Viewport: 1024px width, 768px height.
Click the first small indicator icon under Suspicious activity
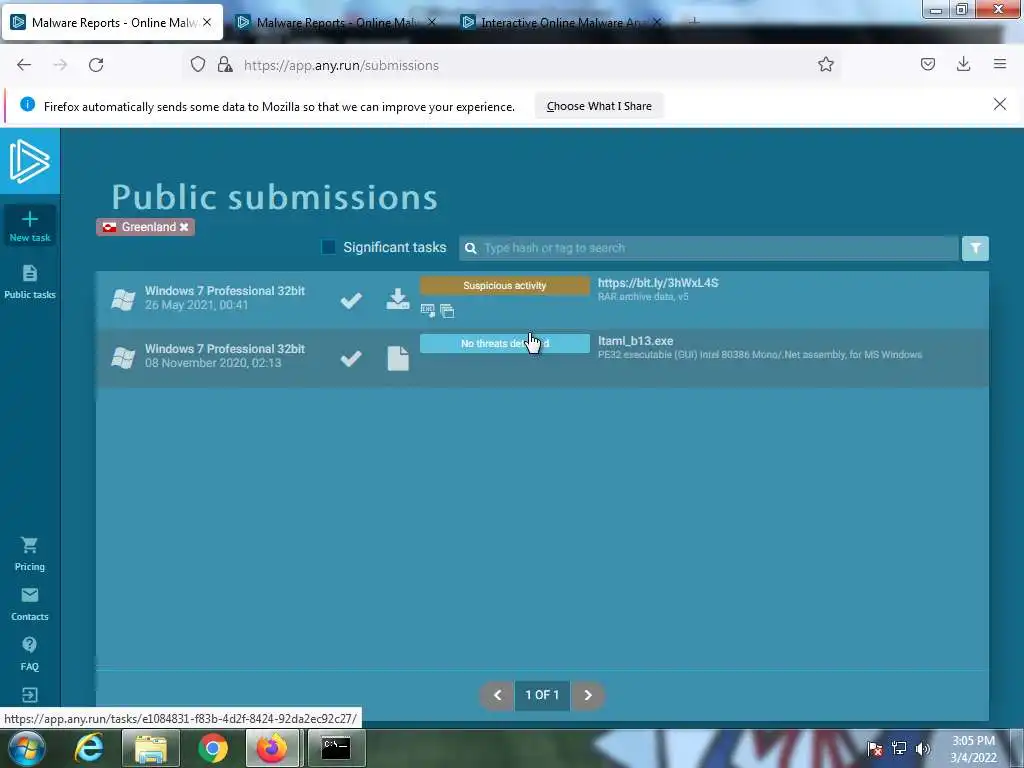coord(428,310)
